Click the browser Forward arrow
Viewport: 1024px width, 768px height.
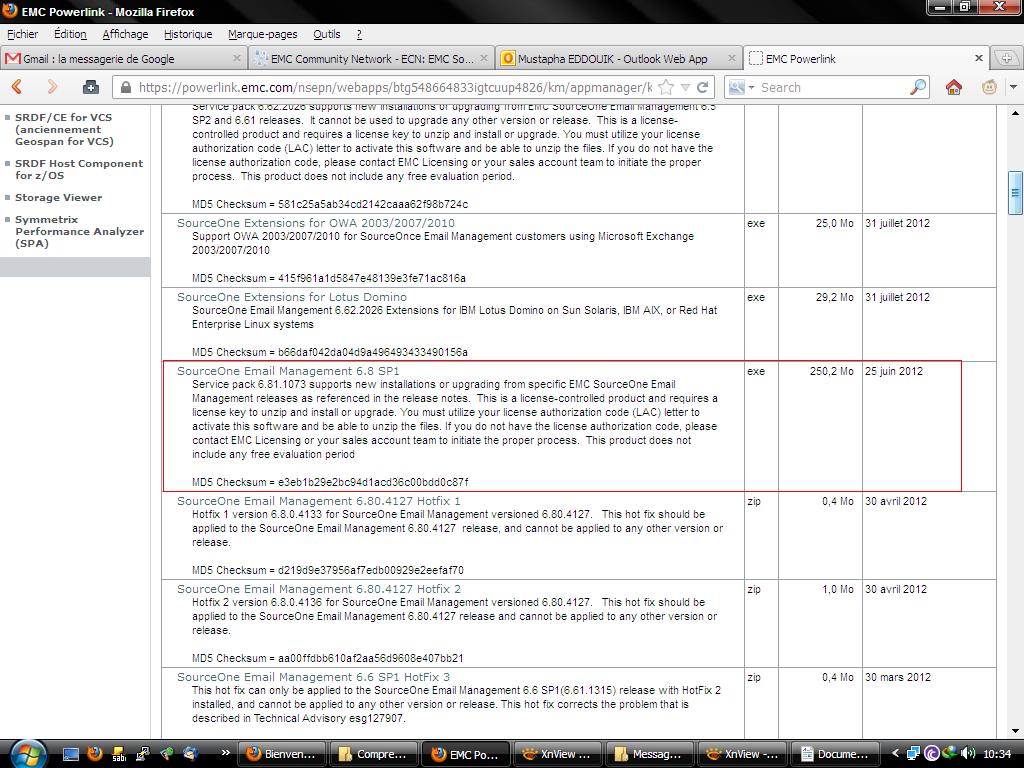tap(52, 87)
